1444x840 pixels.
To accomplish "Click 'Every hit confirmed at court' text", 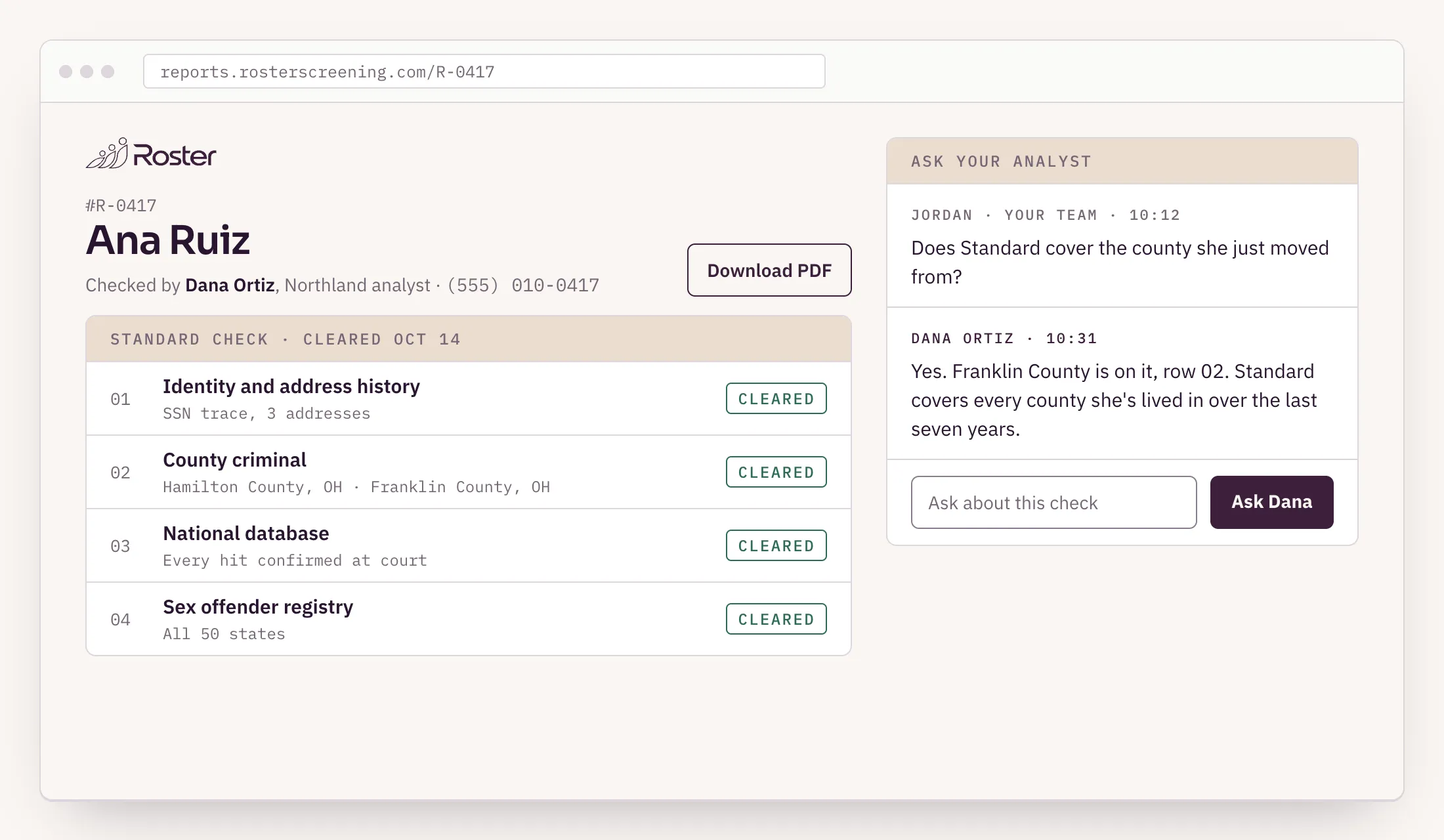I will (295, 560).
